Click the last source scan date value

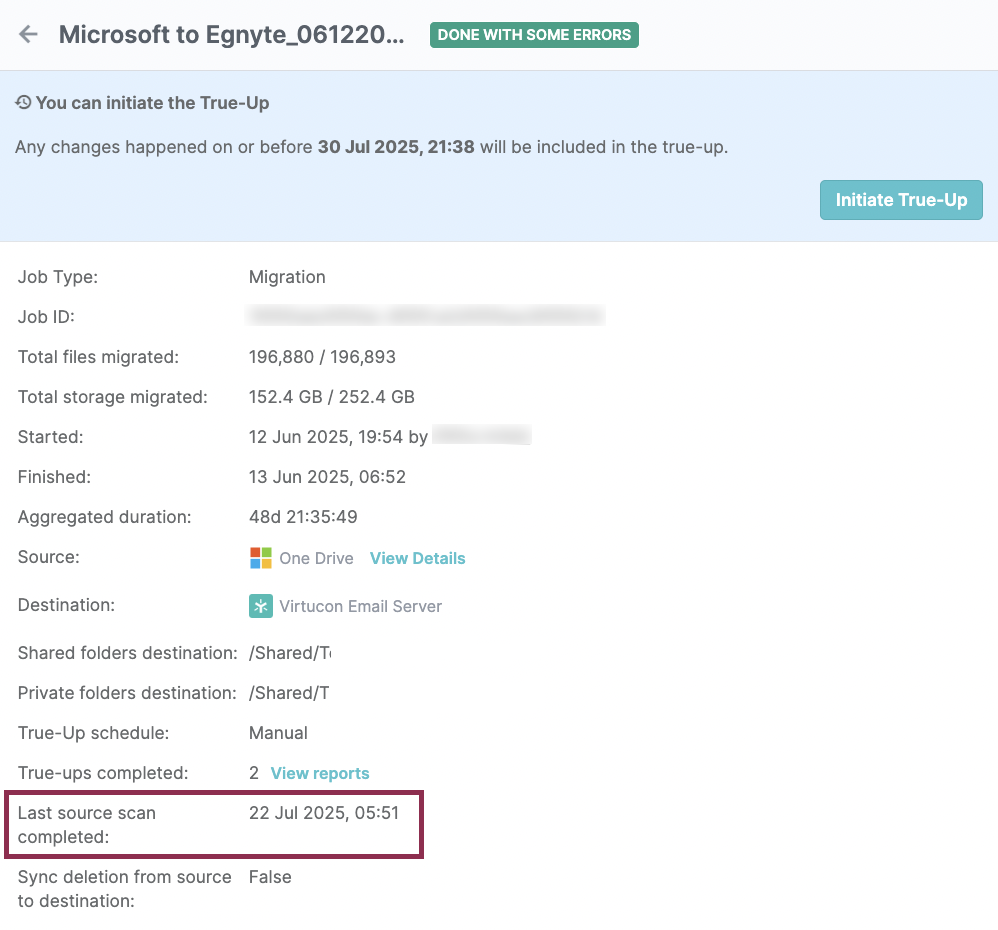324,813
